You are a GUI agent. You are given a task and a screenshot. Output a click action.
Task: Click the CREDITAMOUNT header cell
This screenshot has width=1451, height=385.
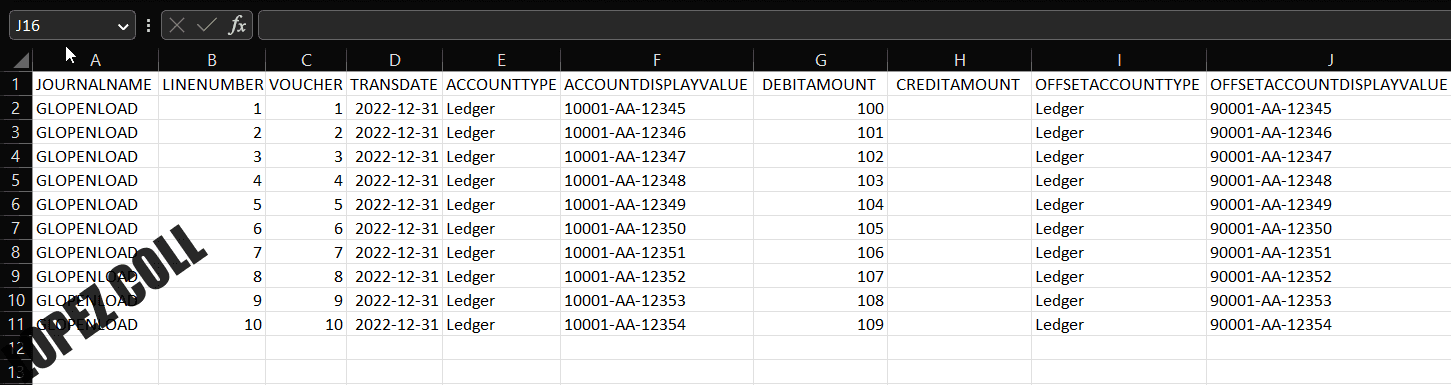tap(959, 84)
